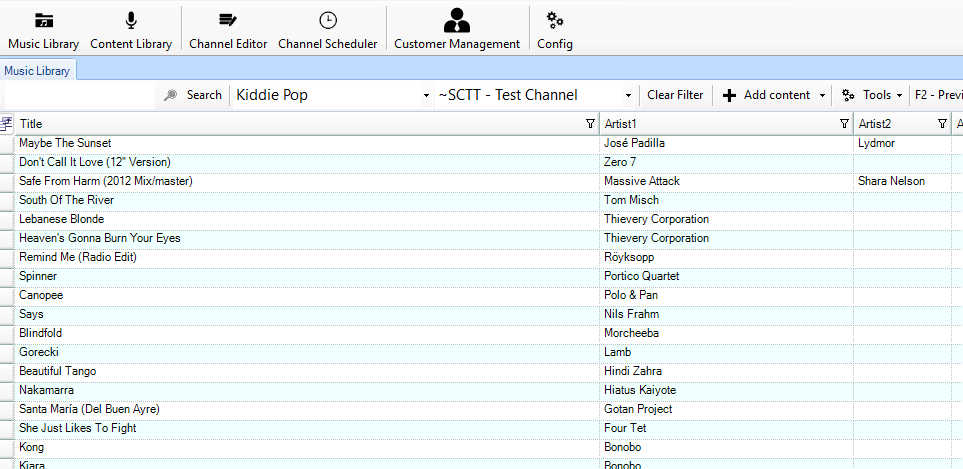Screen dimensions: 963x469
Task: Click artist 'Zero 7'
Action: coord(620,162)
